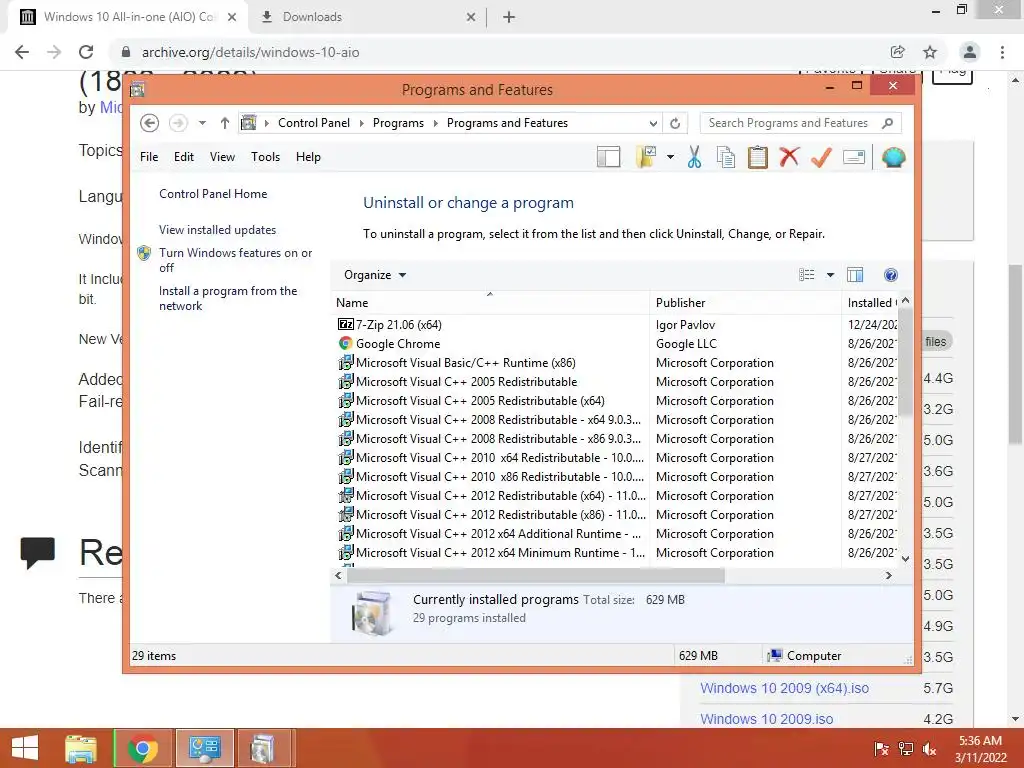Open the File menu
The width and height of the screenshot is (1024, 768).
click(x=149, y=157)
